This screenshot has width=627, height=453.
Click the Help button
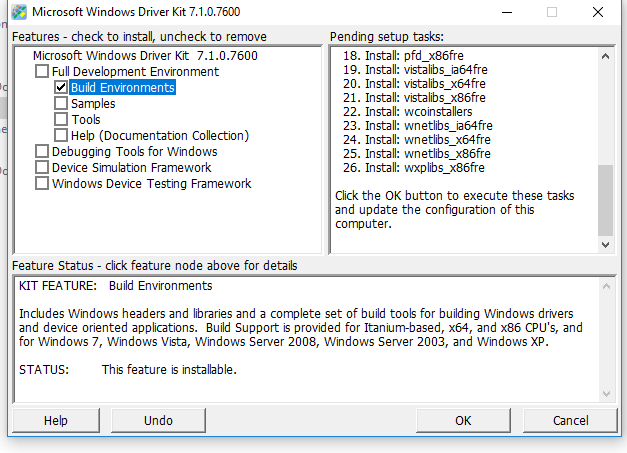[56, 420]
